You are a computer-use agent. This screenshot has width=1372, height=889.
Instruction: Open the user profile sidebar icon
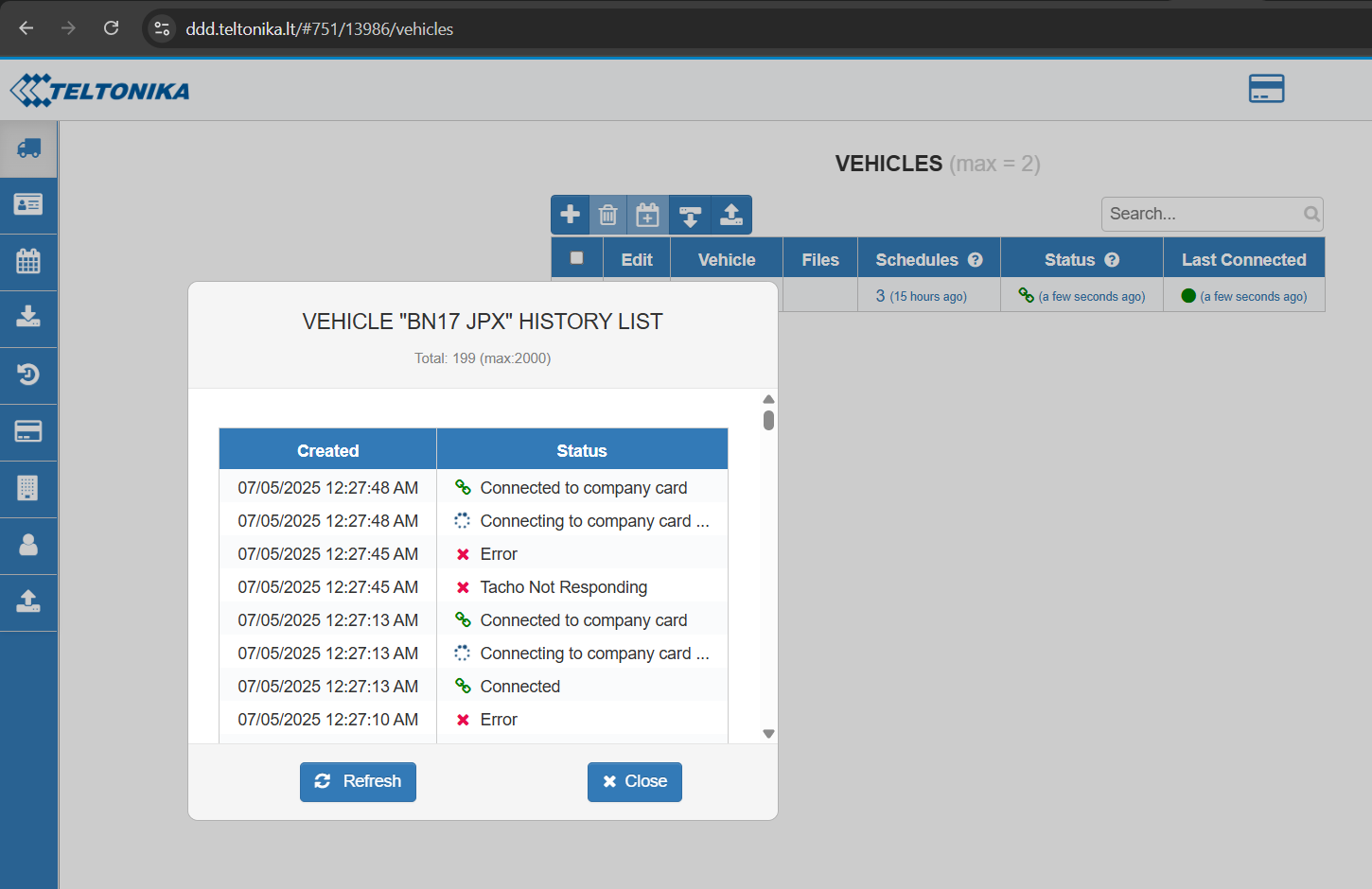(x=28, y=545)
